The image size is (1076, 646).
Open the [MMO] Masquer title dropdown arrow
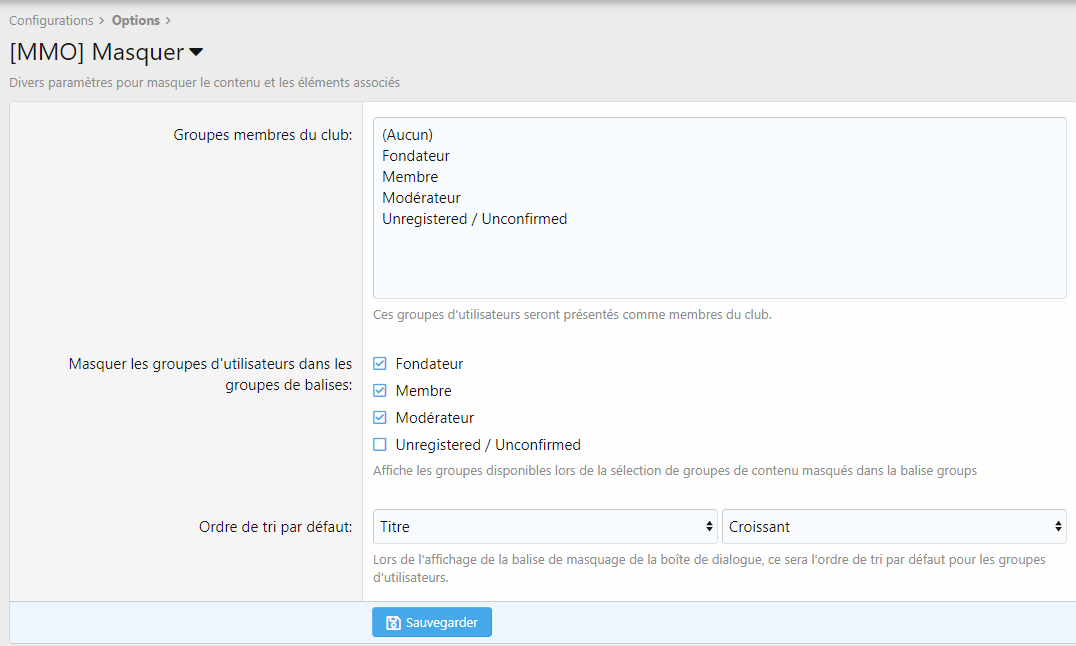pos(196,52)
